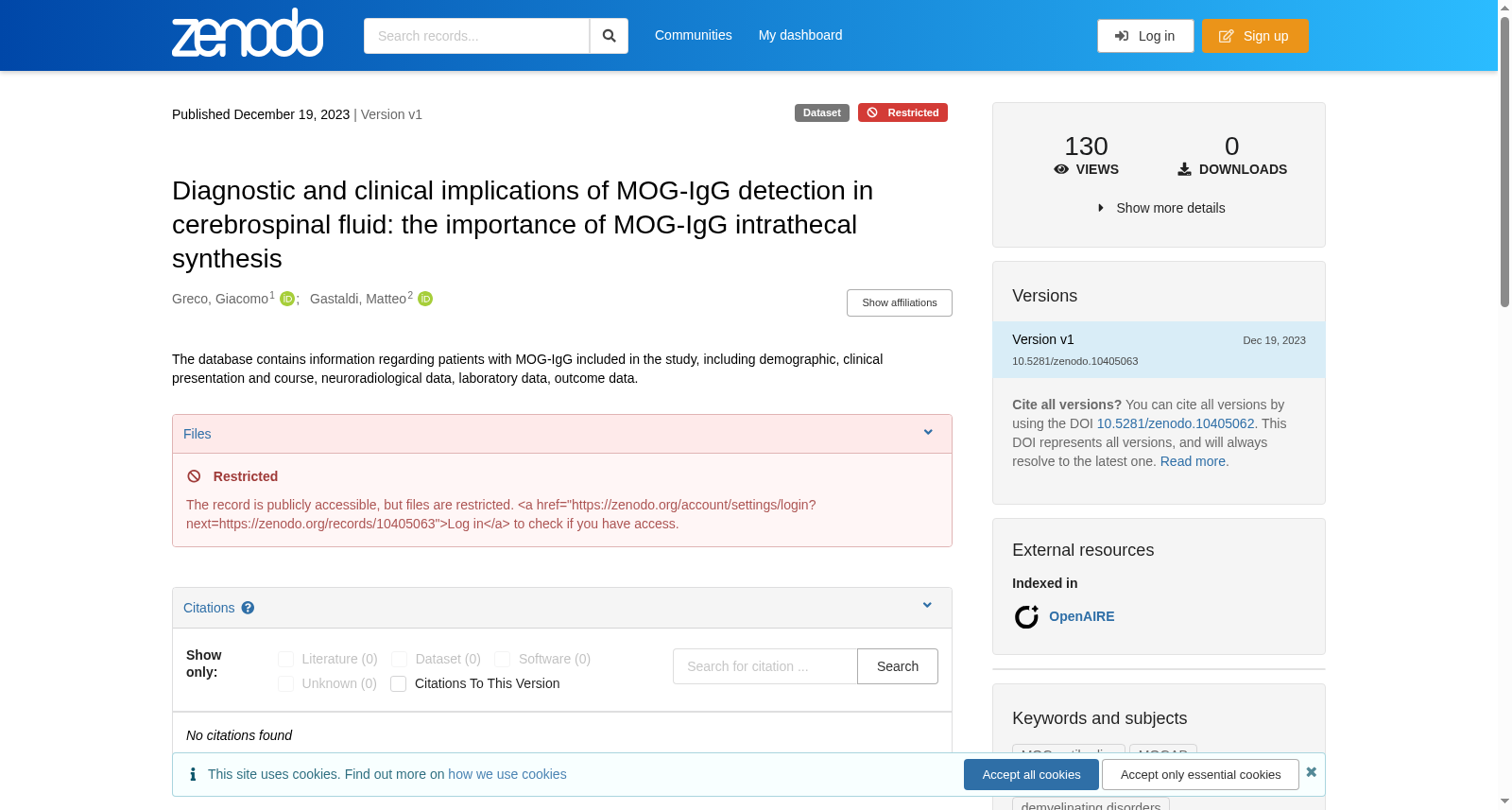This screenshot has width=1512, height=810.
Task: Click the Dataset badge
Action: 822,112
